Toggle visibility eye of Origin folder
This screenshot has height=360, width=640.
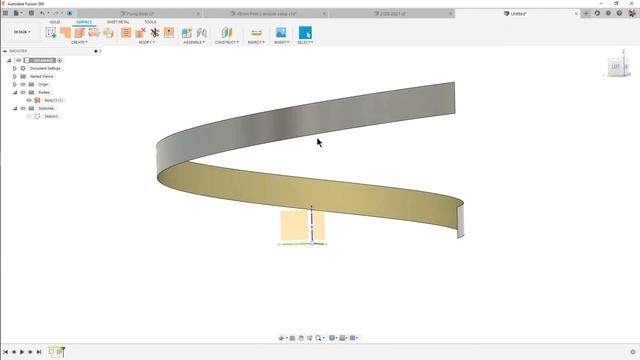pos(23,84)
